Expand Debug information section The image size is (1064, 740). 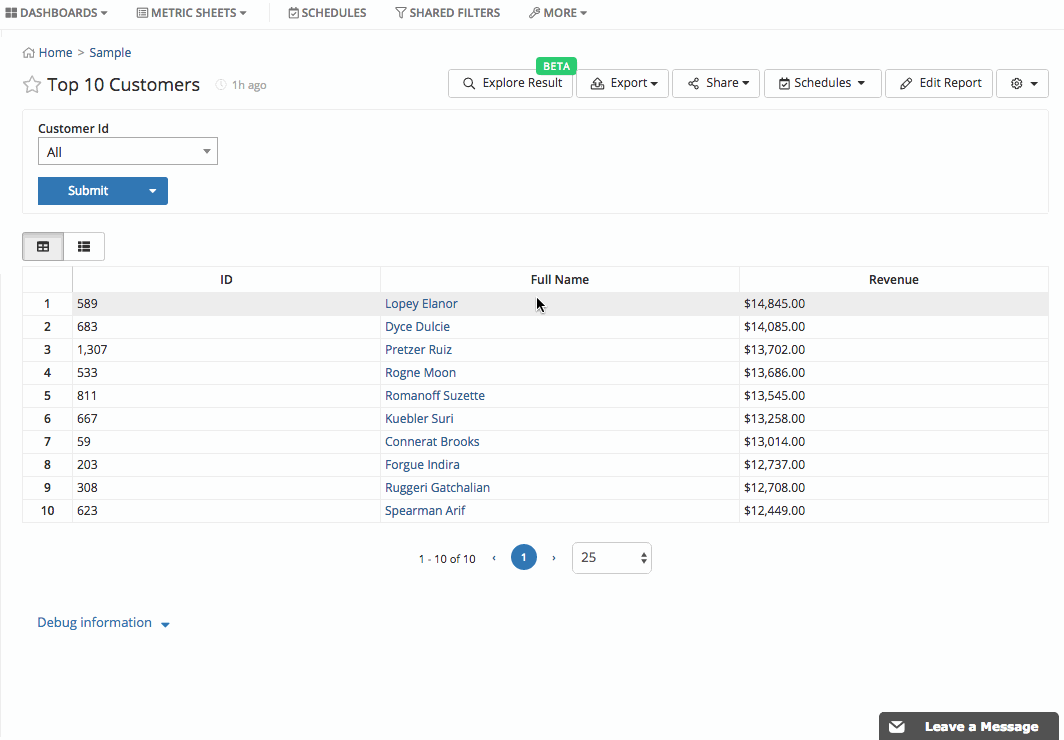point(103,623)
